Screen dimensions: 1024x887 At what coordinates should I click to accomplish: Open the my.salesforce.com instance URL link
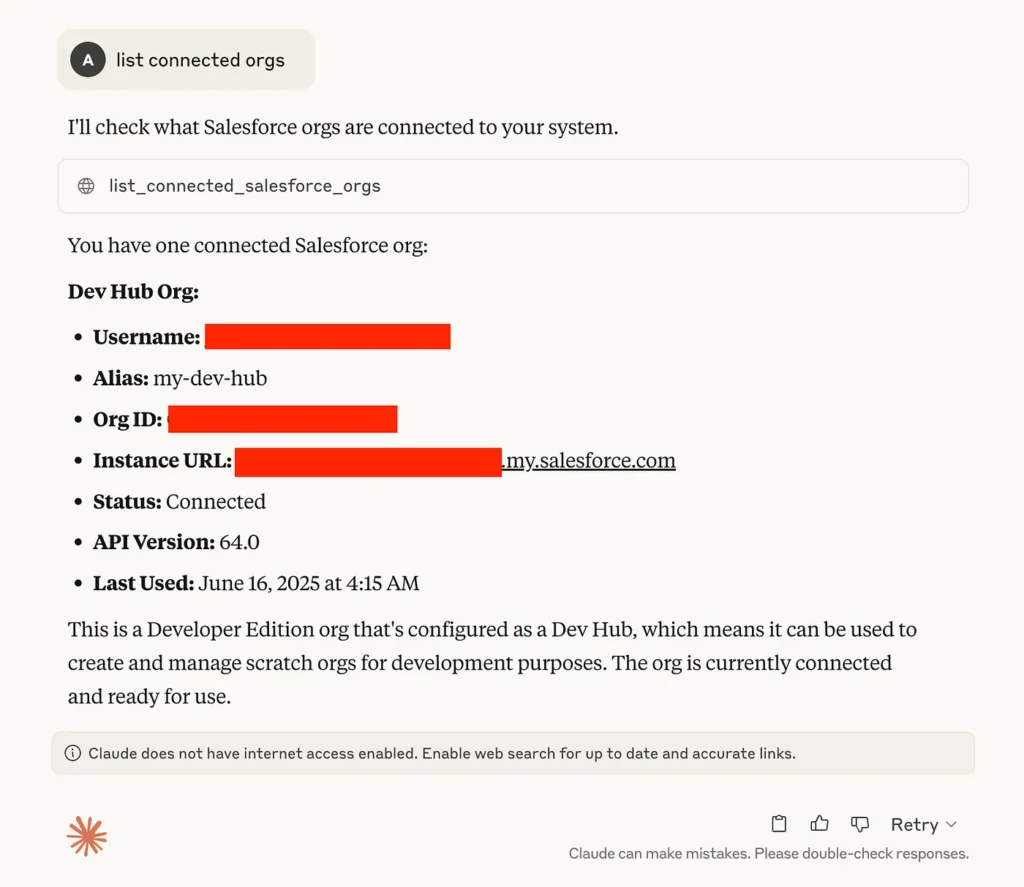click(x=588, y=460)
